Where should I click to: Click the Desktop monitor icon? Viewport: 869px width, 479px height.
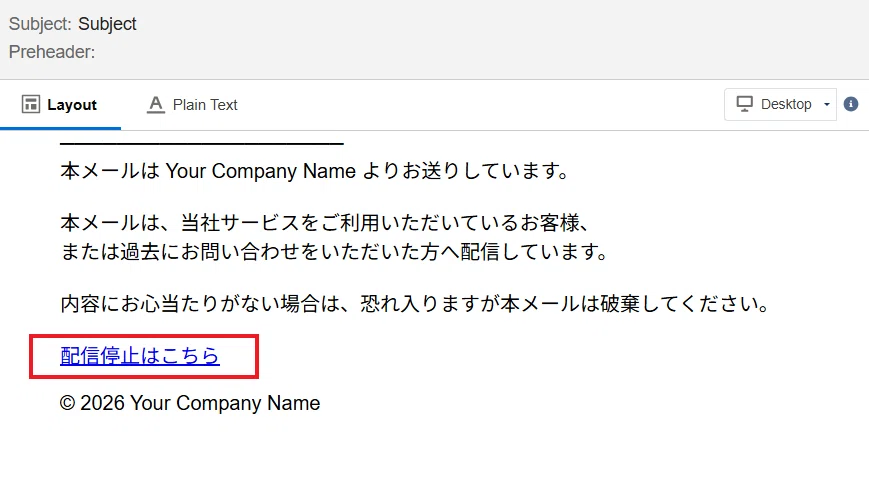coord(744,104)
